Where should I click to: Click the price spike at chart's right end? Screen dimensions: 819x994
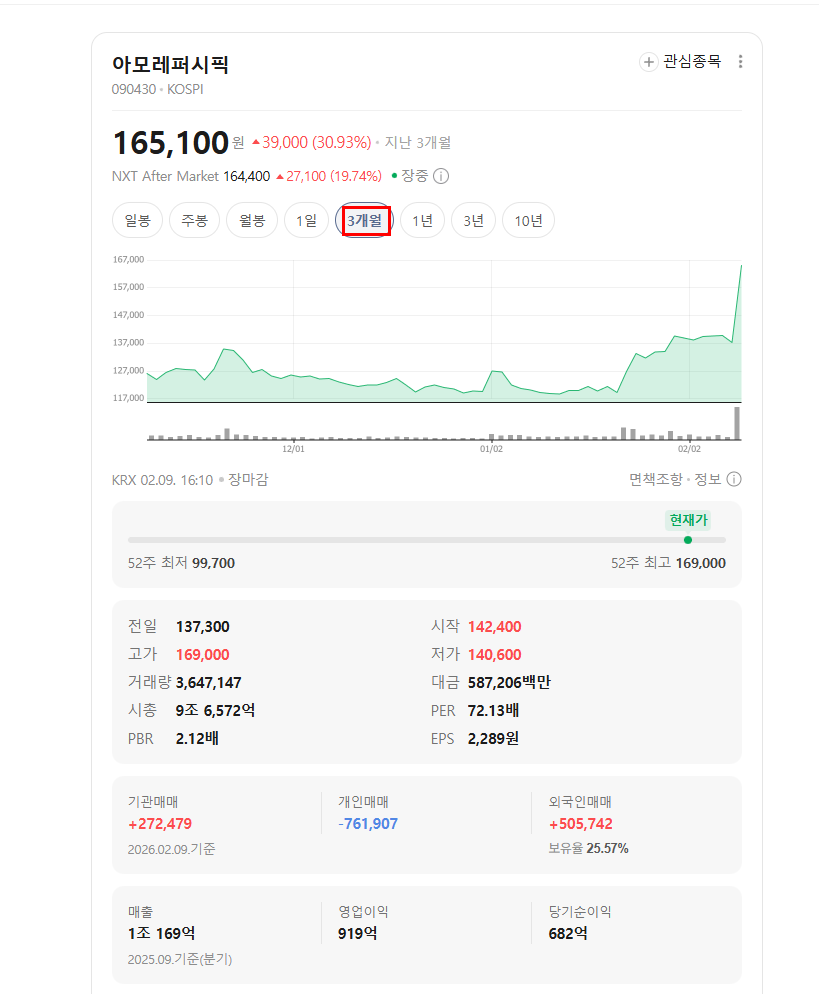coord(740,266)
